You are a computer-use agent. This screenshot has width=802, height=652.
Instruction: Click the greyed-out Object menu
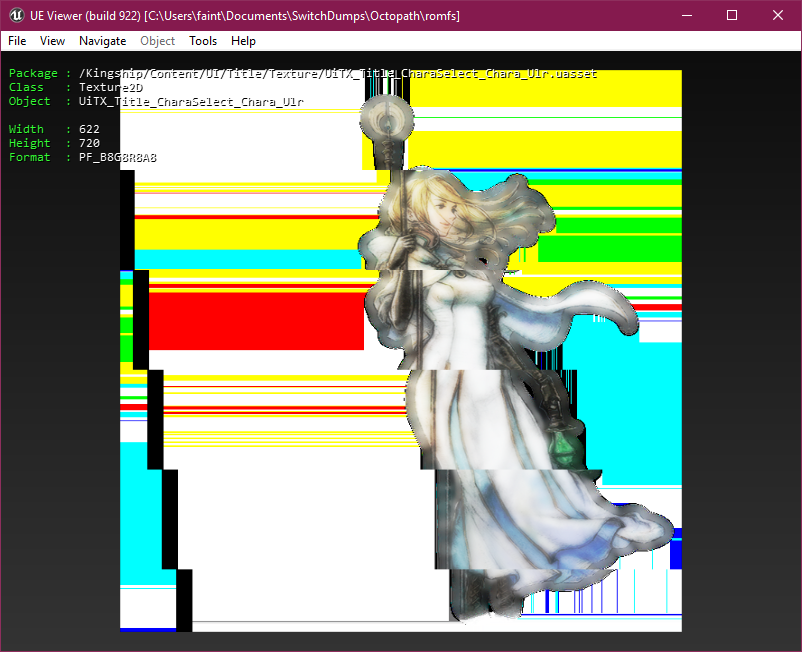[158, 41]
